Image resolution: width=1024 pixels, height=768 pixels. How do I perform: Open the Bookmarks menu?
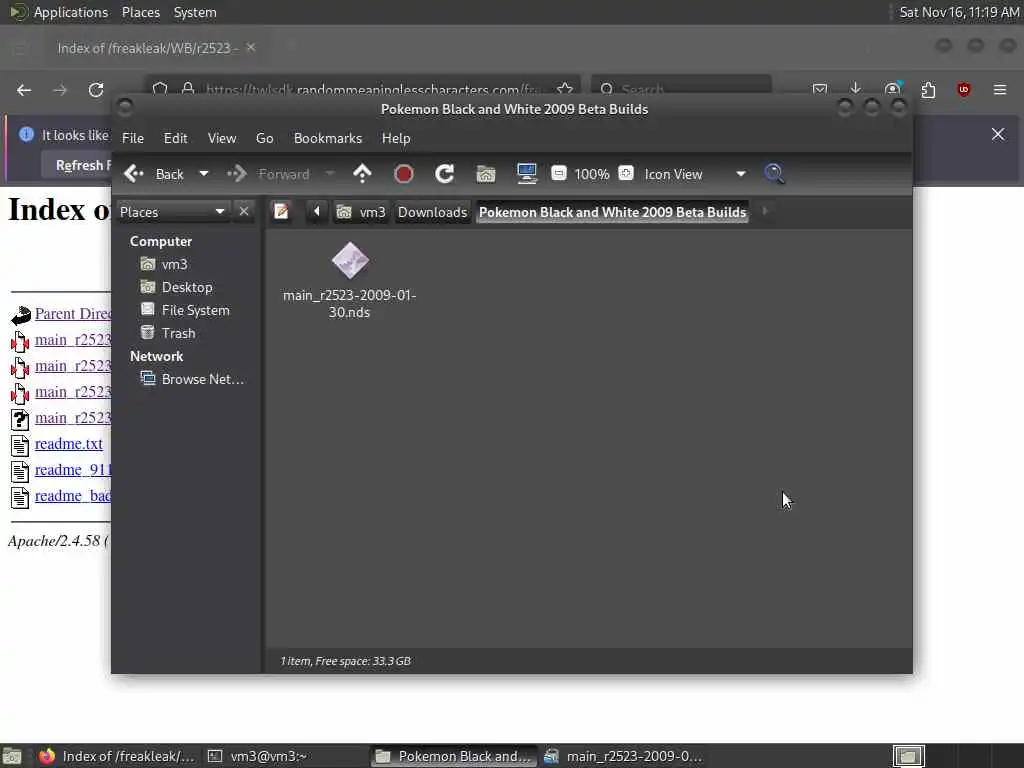tap(328, 138)
